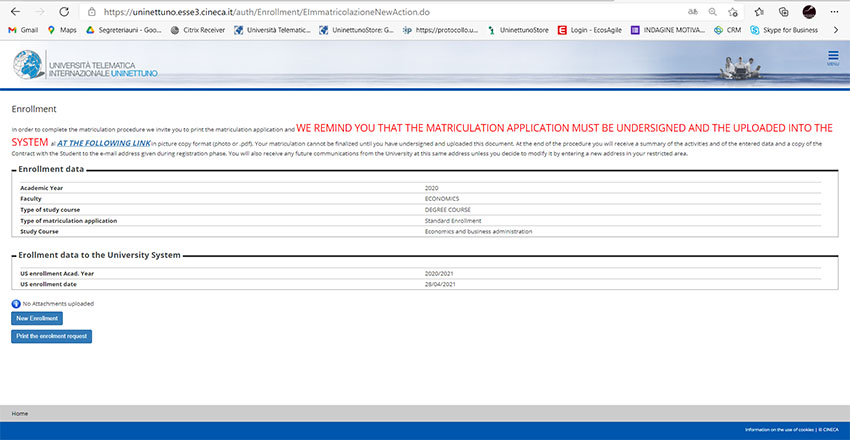The width and height of the screenshot is (850, 440).
Task: Open the CRM bookmark
Action: [x=728, y=30]
